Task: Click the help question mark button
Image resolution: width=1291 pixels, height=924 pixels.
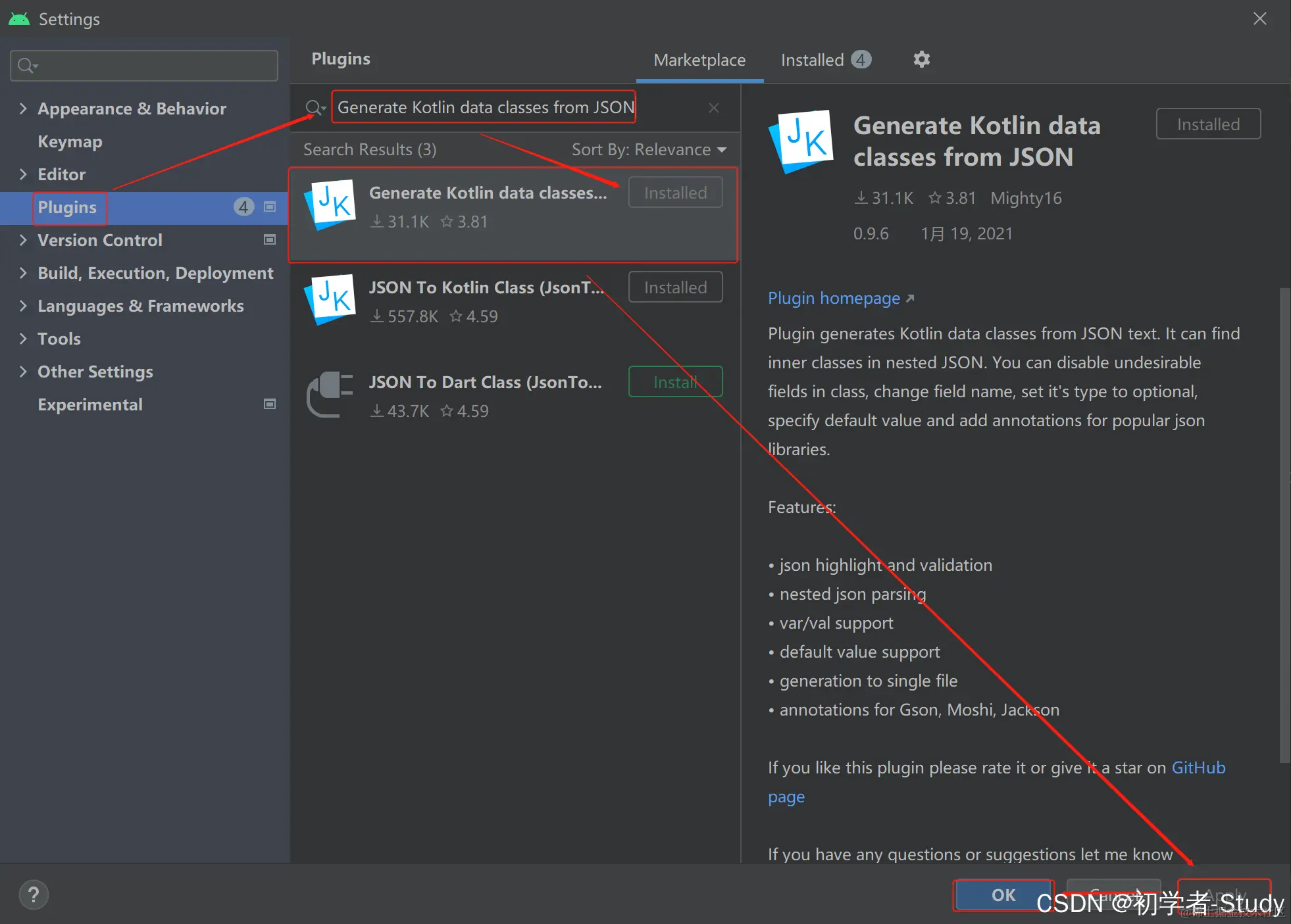Action: click(34, 895)
